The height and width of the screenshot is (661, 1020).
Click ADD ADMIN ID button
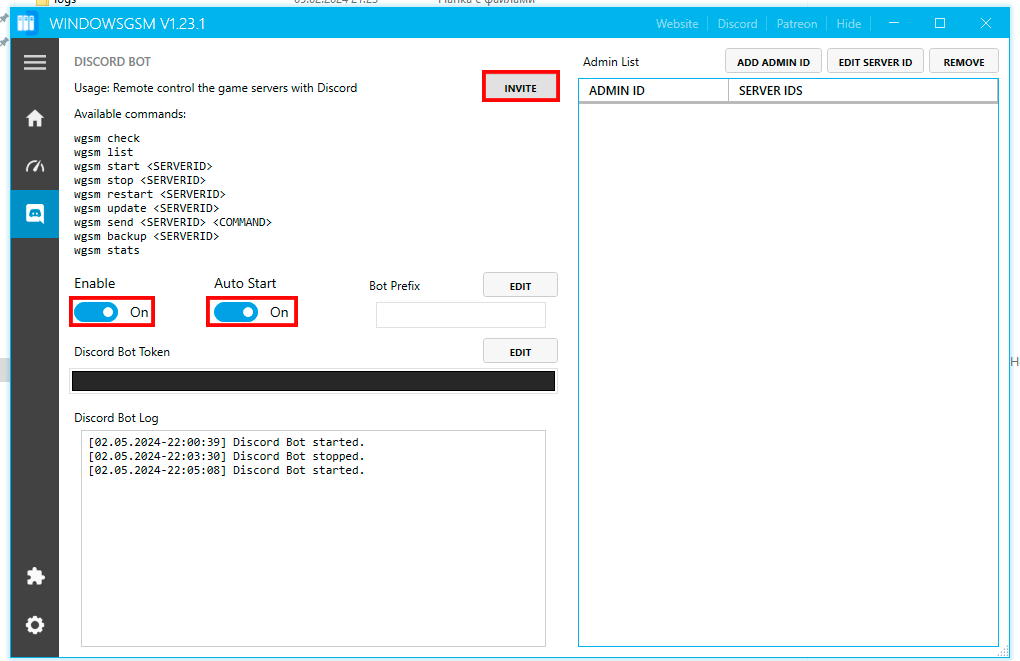pos(773,62)
